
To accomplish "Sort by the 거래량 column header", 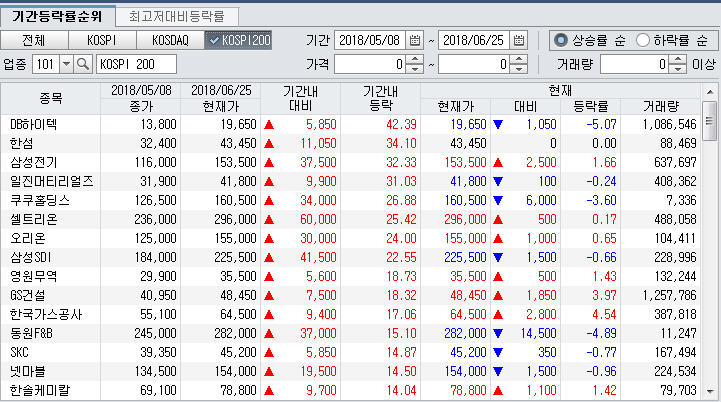I will (661, 105).
